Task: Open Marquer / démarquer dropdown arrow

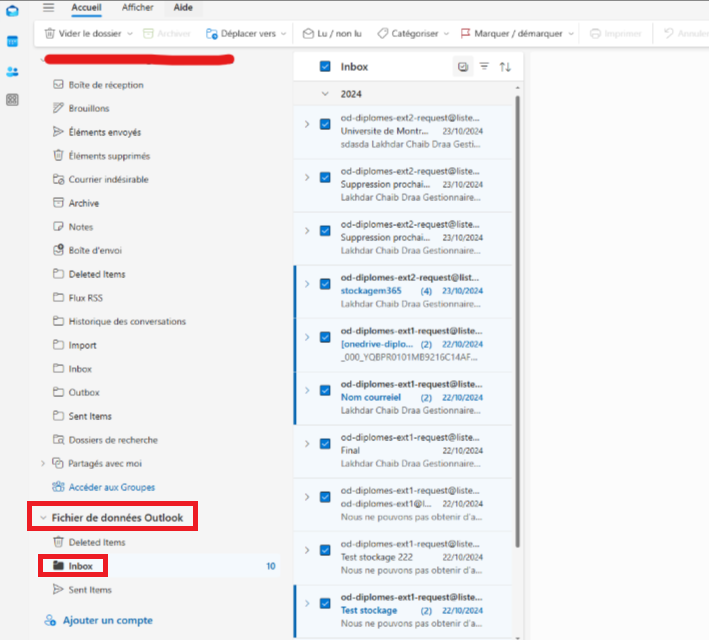Action: pos(571,33)
